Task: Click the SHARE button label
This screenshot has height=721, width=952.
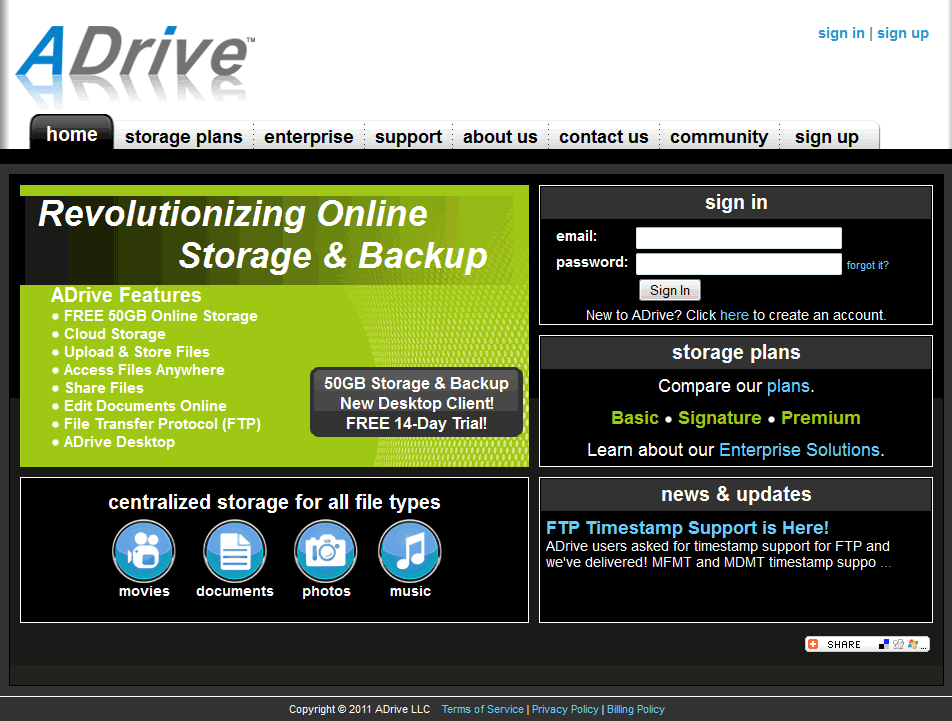Action: (x=843, y=645)
